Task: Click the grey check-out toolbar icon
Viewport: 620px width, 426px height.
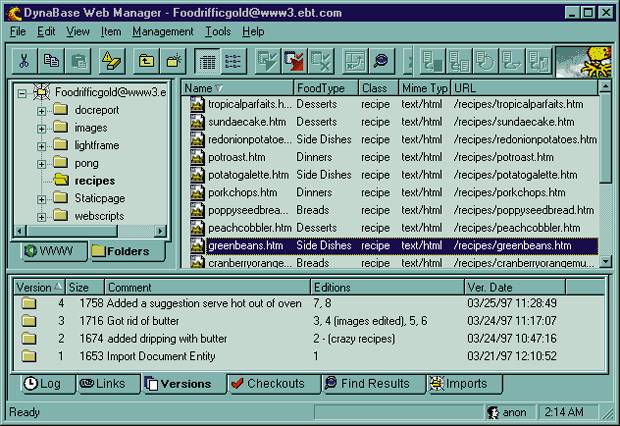Action: coord(267,61)
